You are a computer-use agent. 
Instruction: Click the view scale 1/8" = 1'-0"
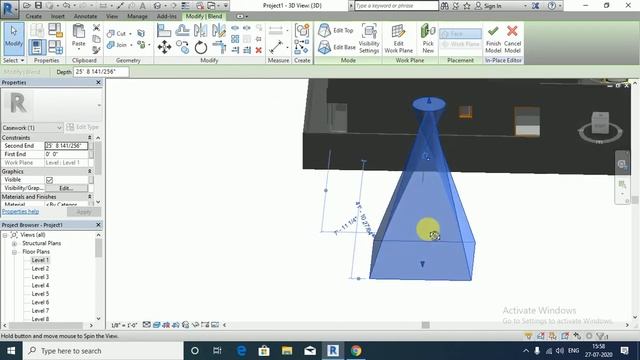124,325
